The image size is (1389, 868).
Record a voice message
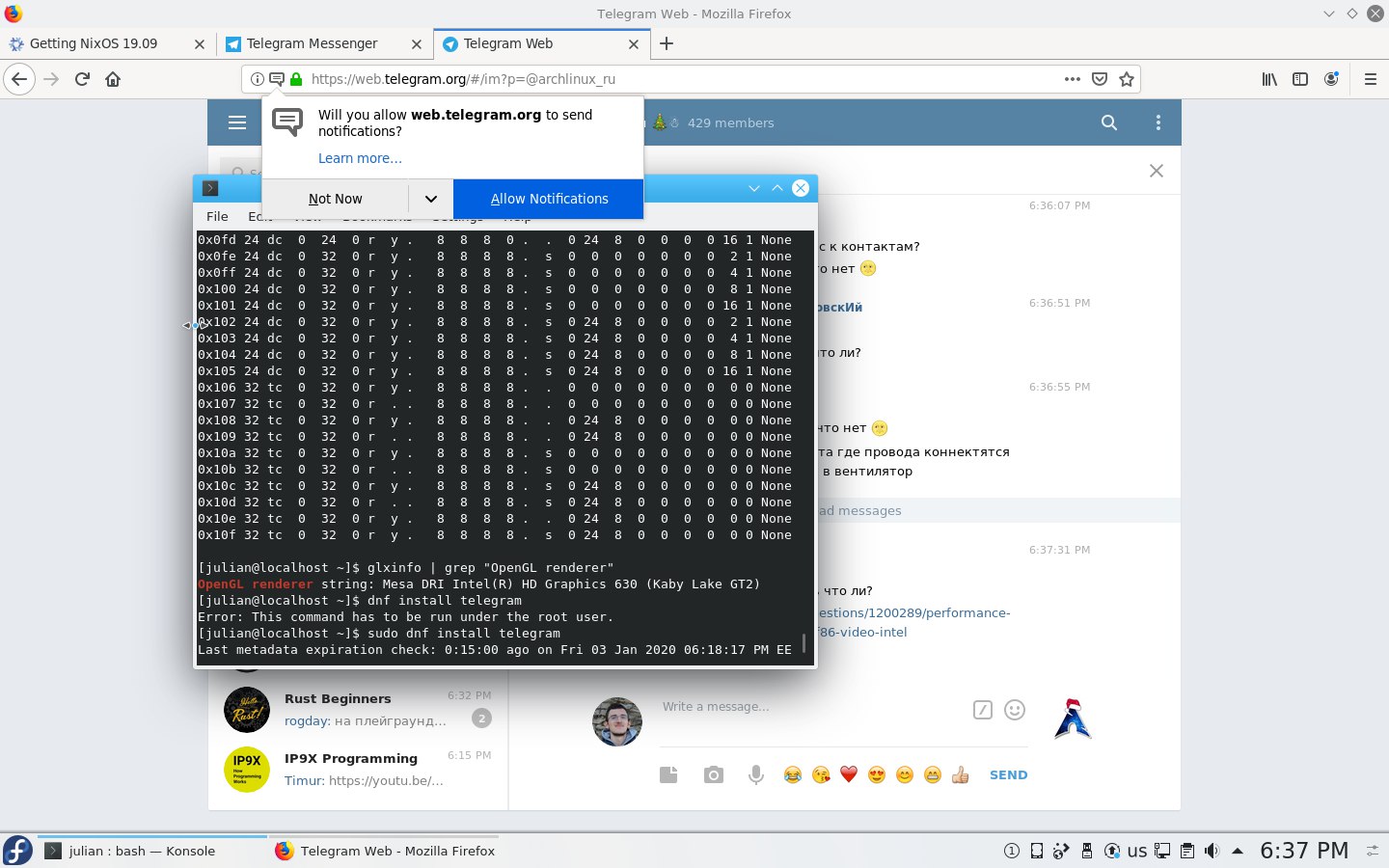point(756,774)
